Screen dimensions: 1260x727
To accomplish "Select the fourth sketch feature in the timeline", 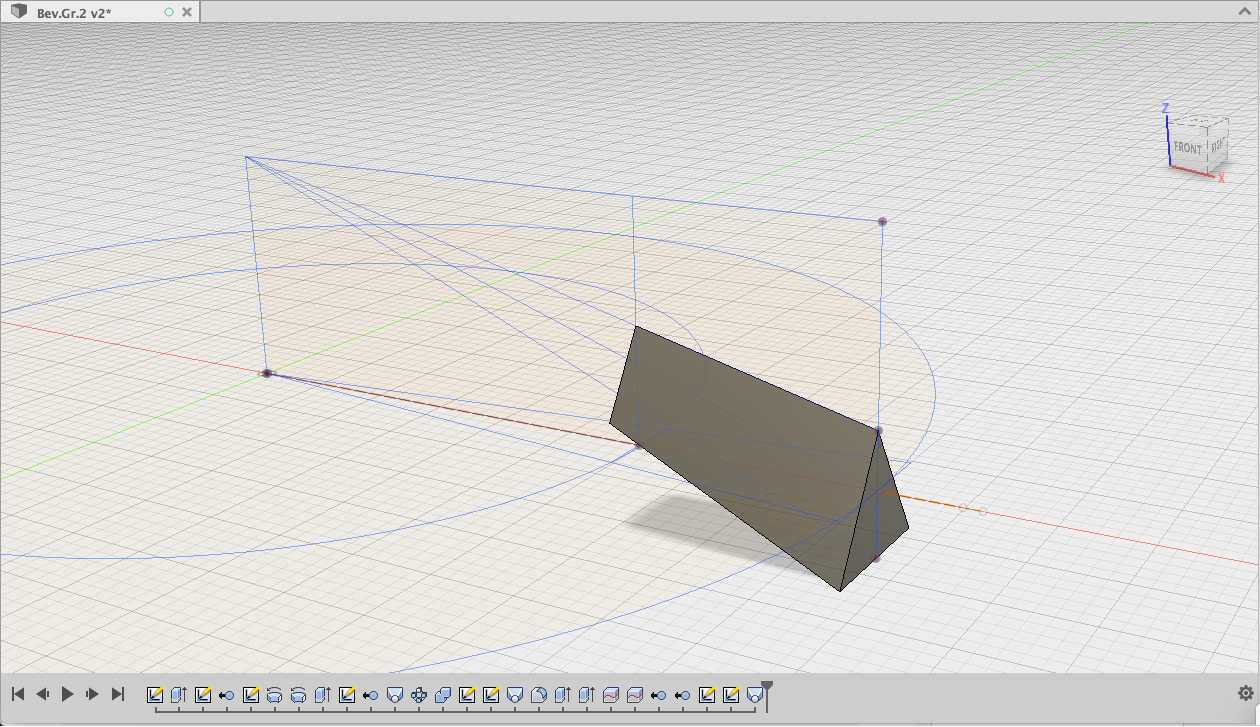I will coord(347,694).
